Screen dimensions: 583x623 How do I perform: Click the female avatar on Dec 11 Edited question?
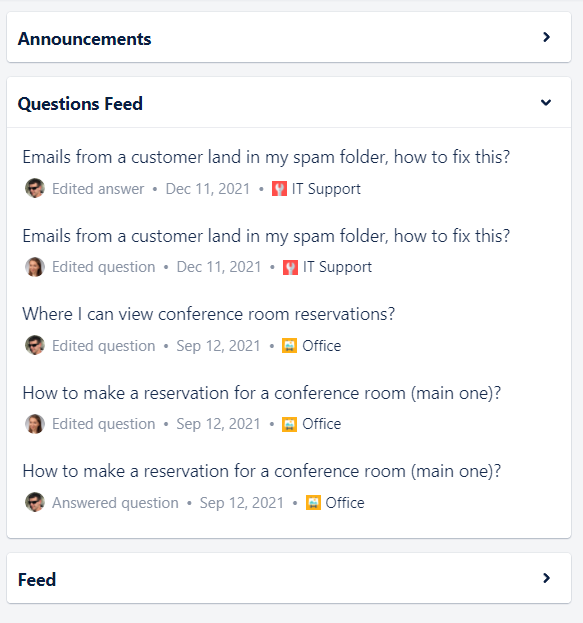point(35,267)
